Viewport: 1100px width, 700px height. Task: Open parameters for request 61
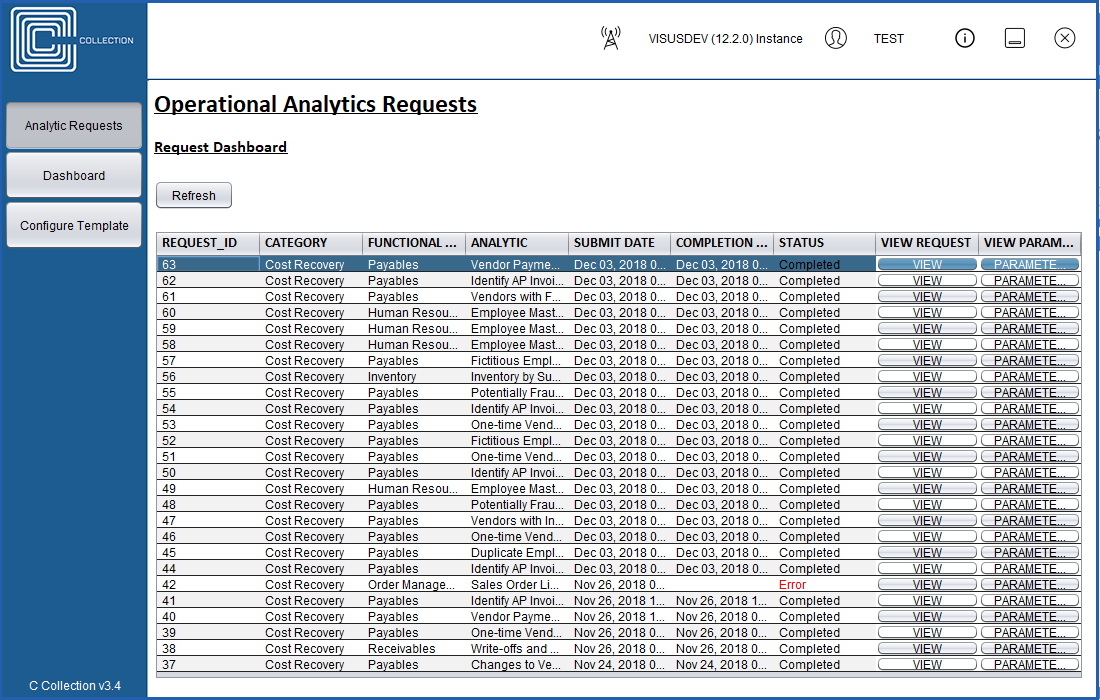(1030, 297)
